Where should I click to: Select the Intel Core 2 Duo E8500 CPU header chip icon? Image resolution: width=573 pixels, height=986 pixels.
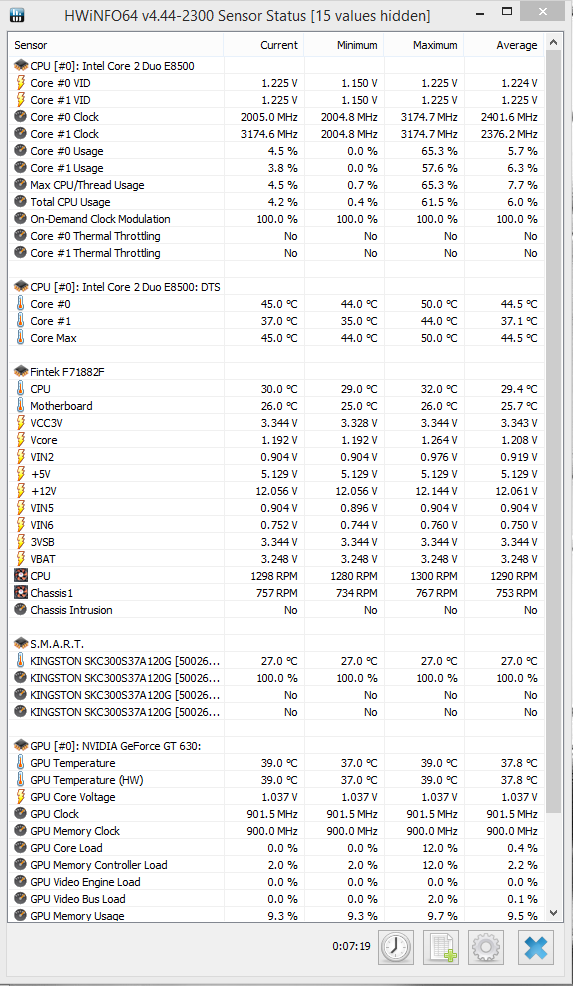click(x=21, y=65)
